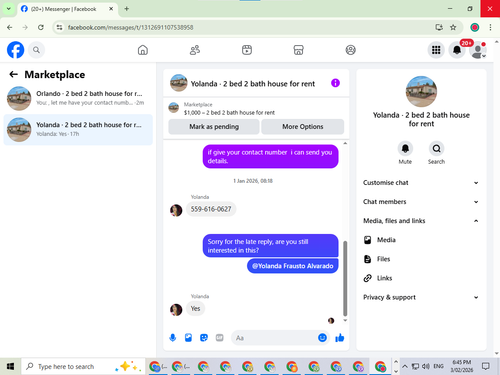Open Groups icon in top navigation

(350, 50)
